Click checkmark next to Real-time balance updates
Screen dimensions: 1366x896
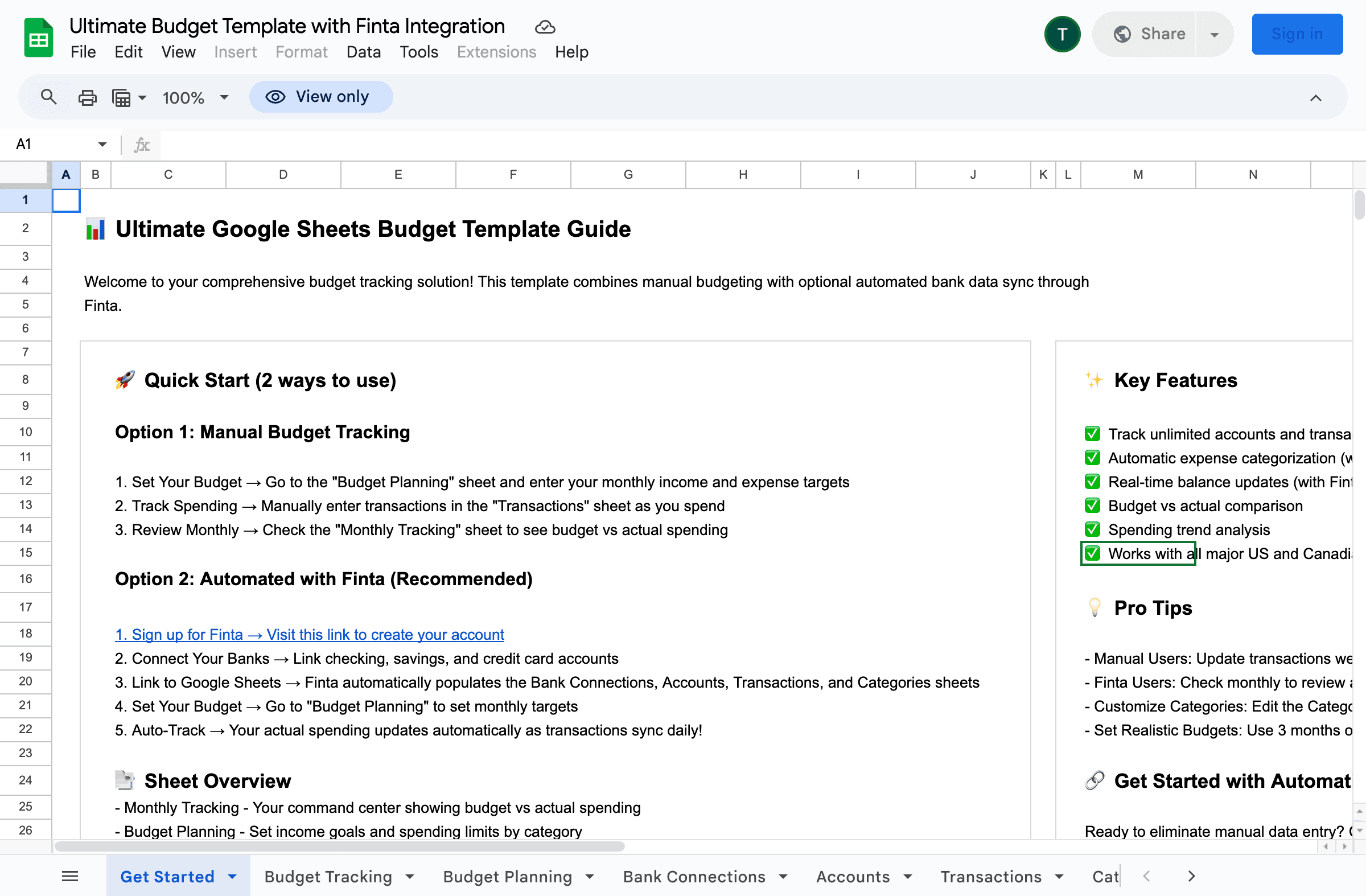coord(1092,482)
